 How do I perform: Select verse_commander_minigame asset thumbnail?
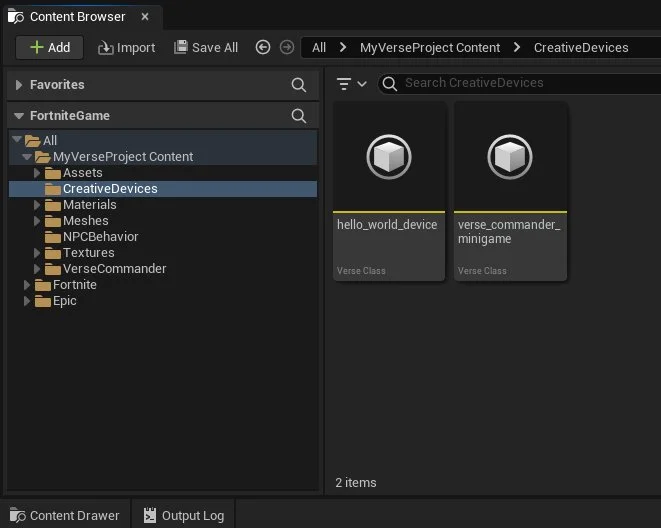pos(510,157)
